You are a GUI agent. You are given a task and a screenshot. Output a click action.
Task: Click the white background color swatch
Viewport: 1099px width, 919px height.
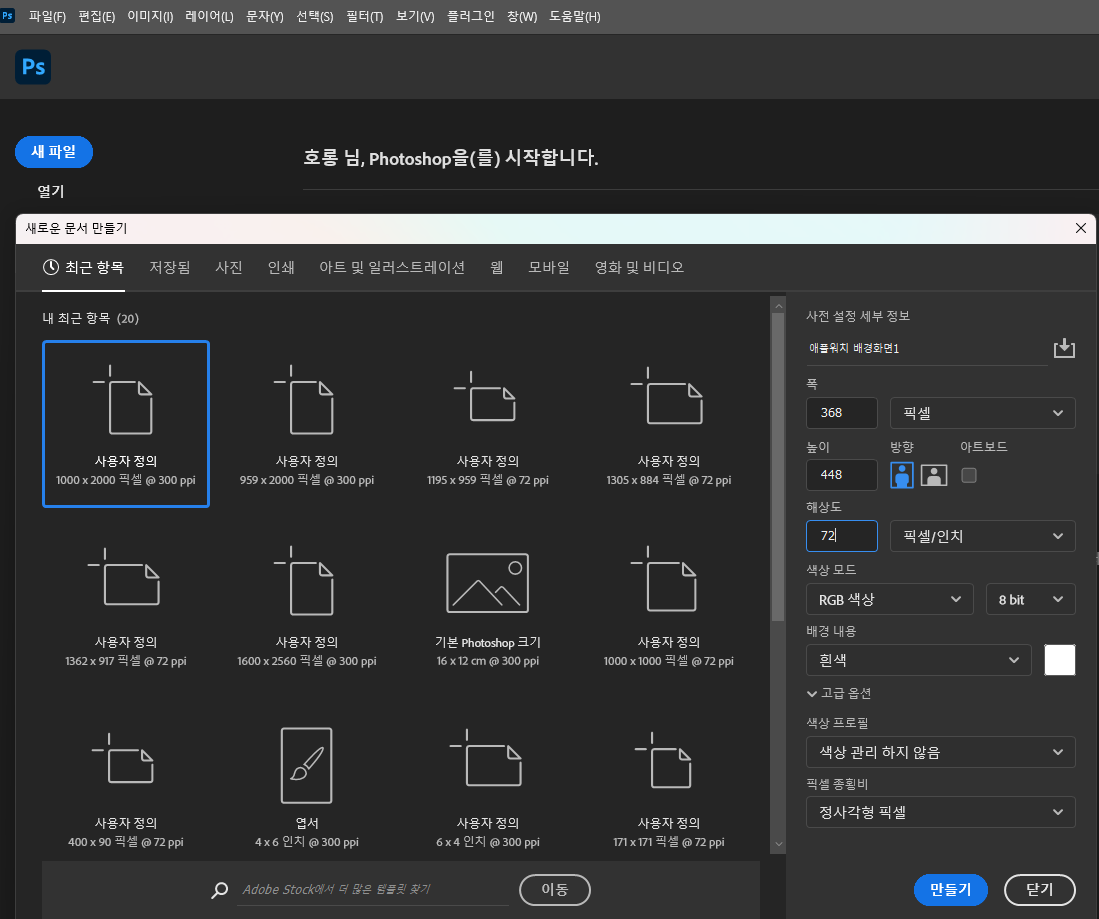click(1060, 660)
